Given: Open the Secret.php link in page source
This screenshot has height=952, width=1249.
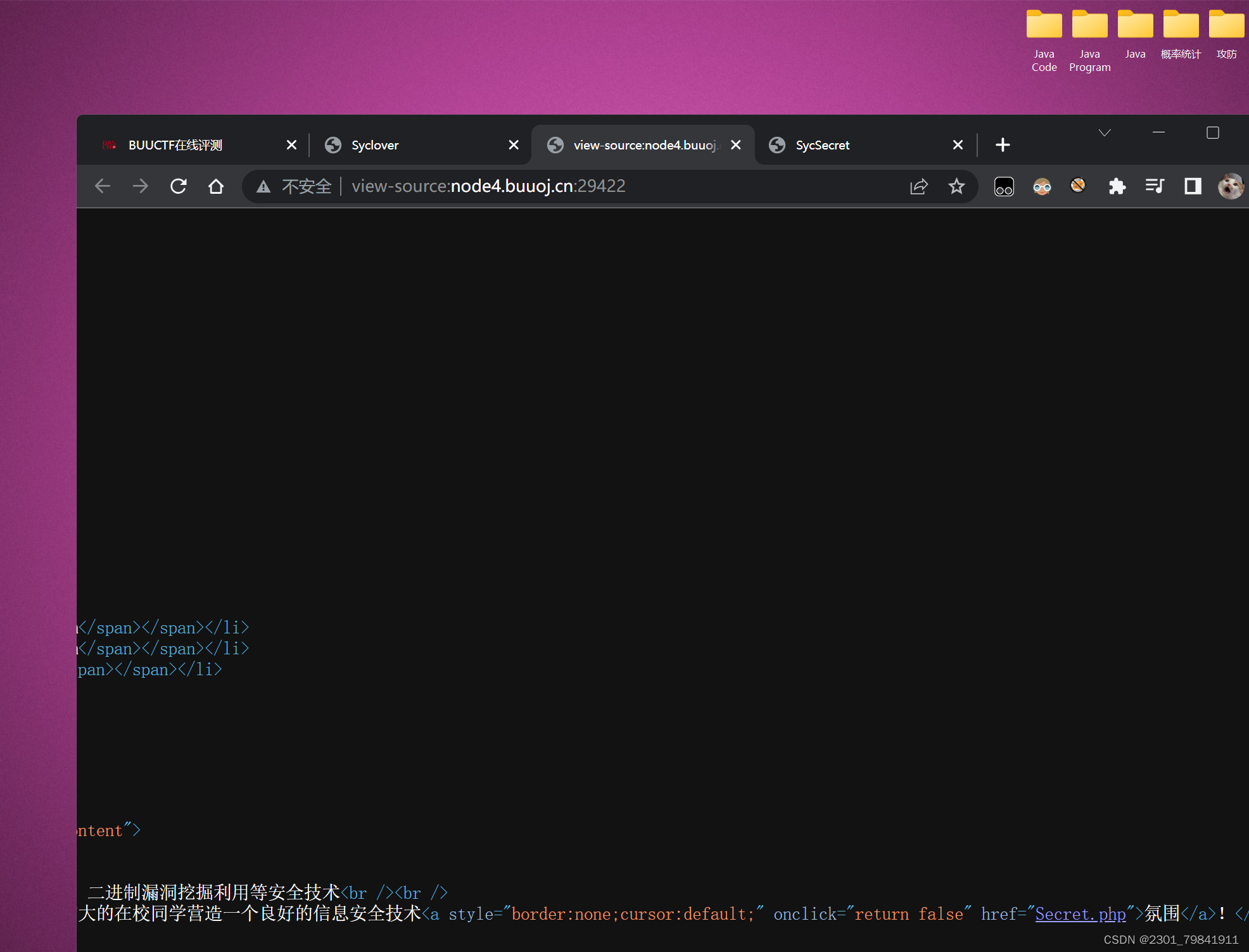Looking at the screenshot, I should [x=1079, y=914].
